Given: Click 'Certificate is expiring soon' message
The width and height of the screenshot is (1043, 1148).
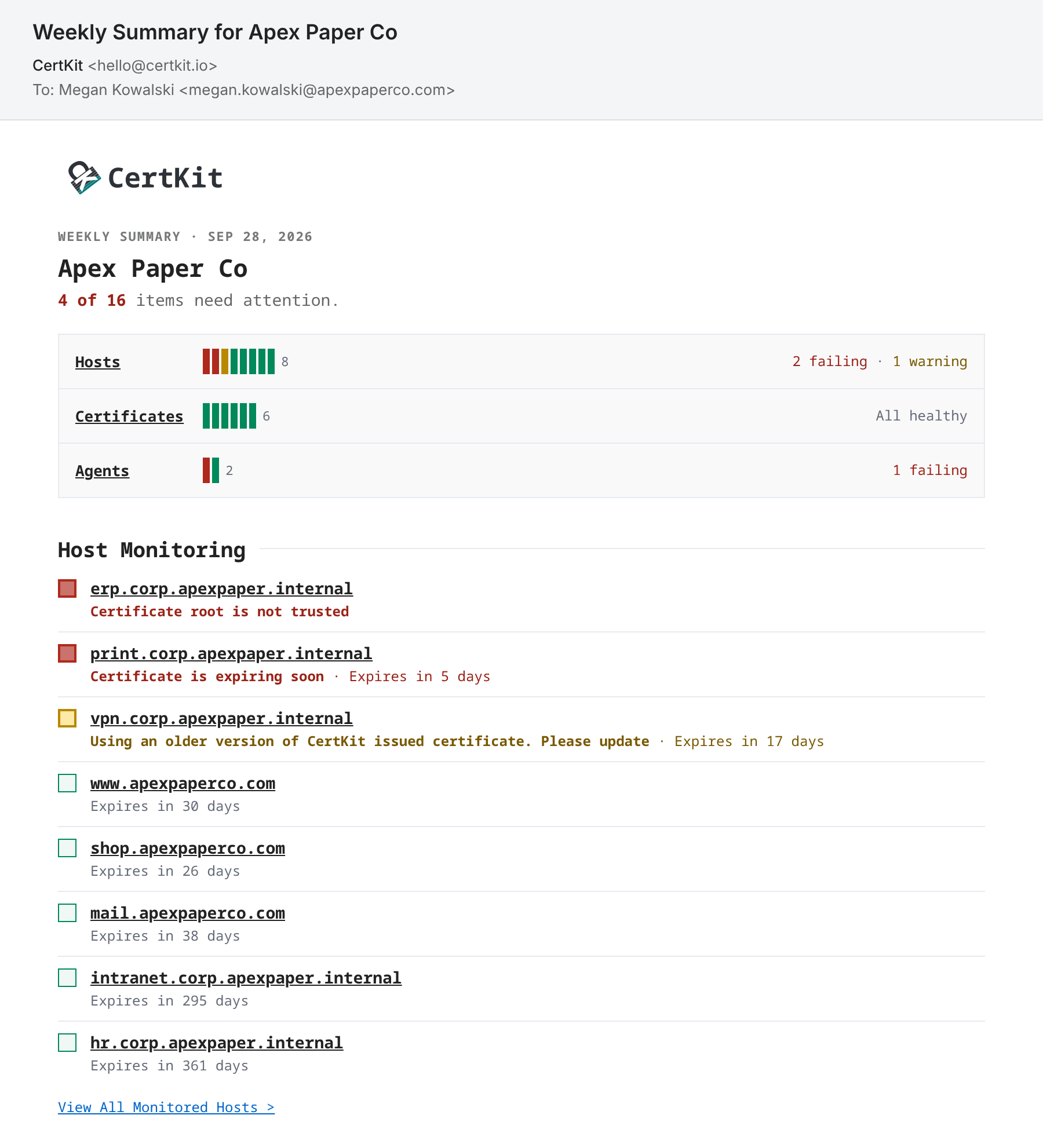Looking at the screenshot, I should point(207,677).
